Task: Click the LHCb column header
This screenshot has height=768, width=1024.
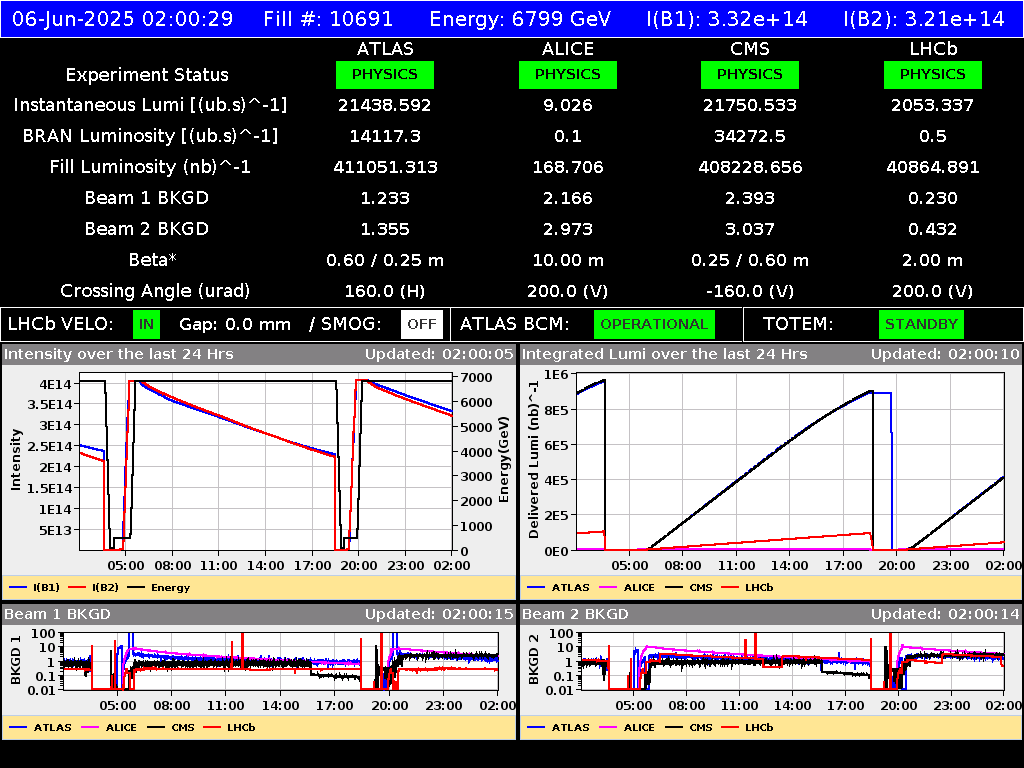Action: [933, 49]
